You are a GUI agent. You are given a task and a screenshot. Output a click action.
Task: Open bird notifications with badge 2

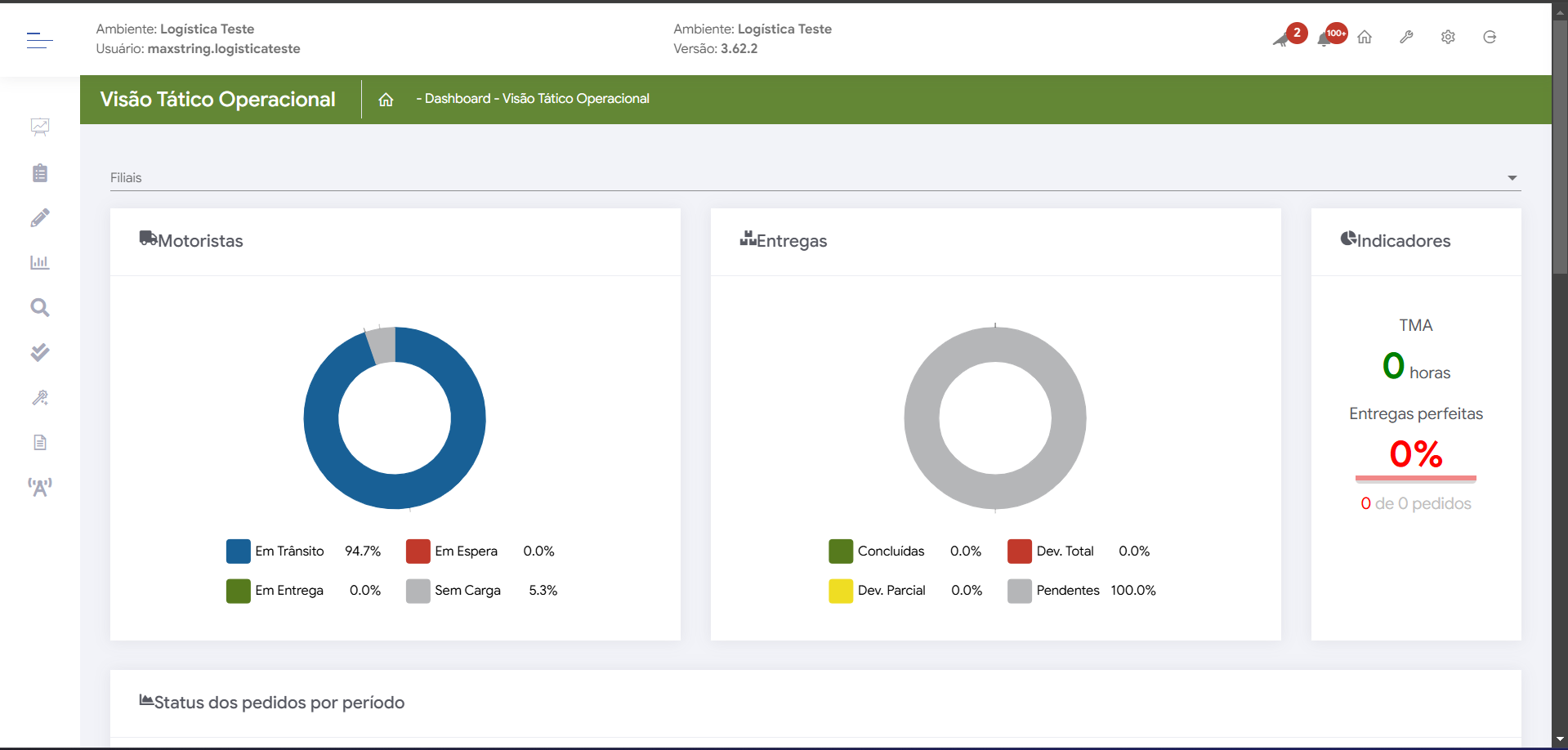click(x=1283, y=38)
